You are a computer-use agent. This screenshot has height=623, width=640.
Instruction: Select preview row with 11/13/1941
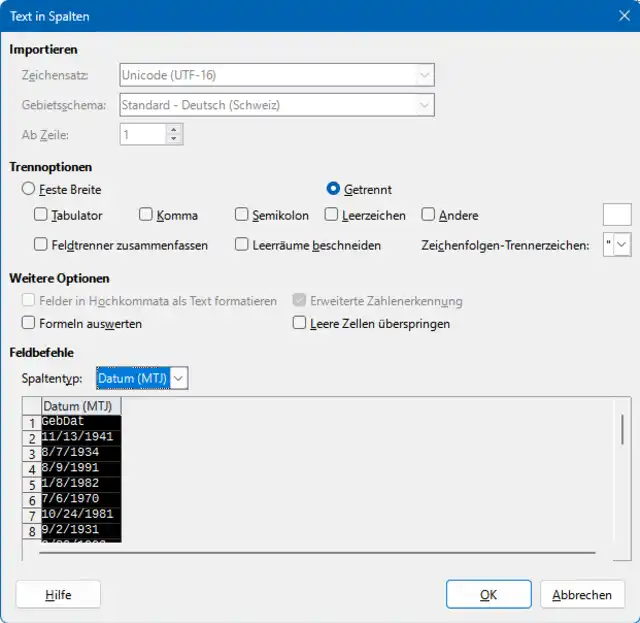(x=80, y=437)
